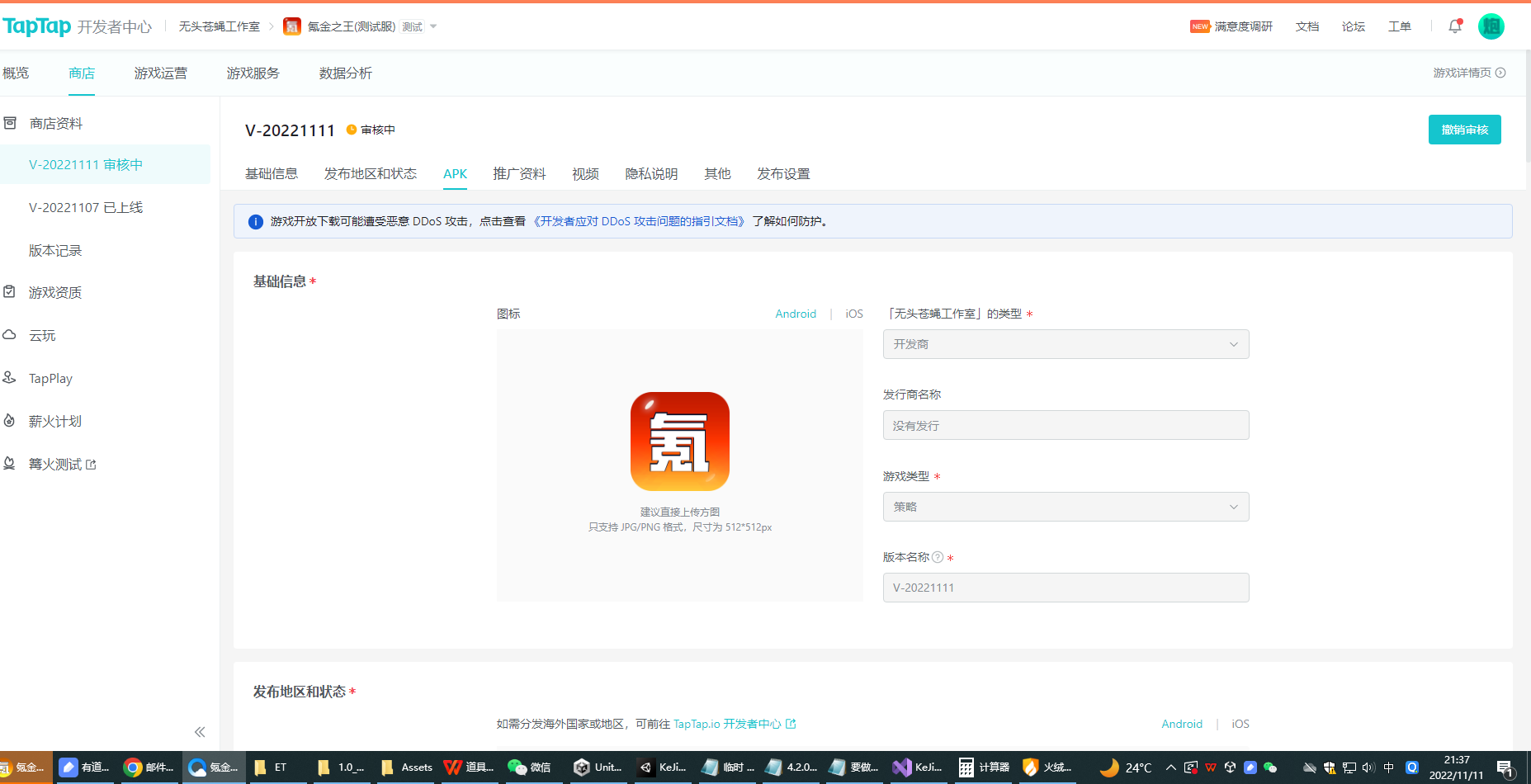Screen dimensions: 1531x784
Task: Open the 数据分析 top tab
Action: pos(346,73)
